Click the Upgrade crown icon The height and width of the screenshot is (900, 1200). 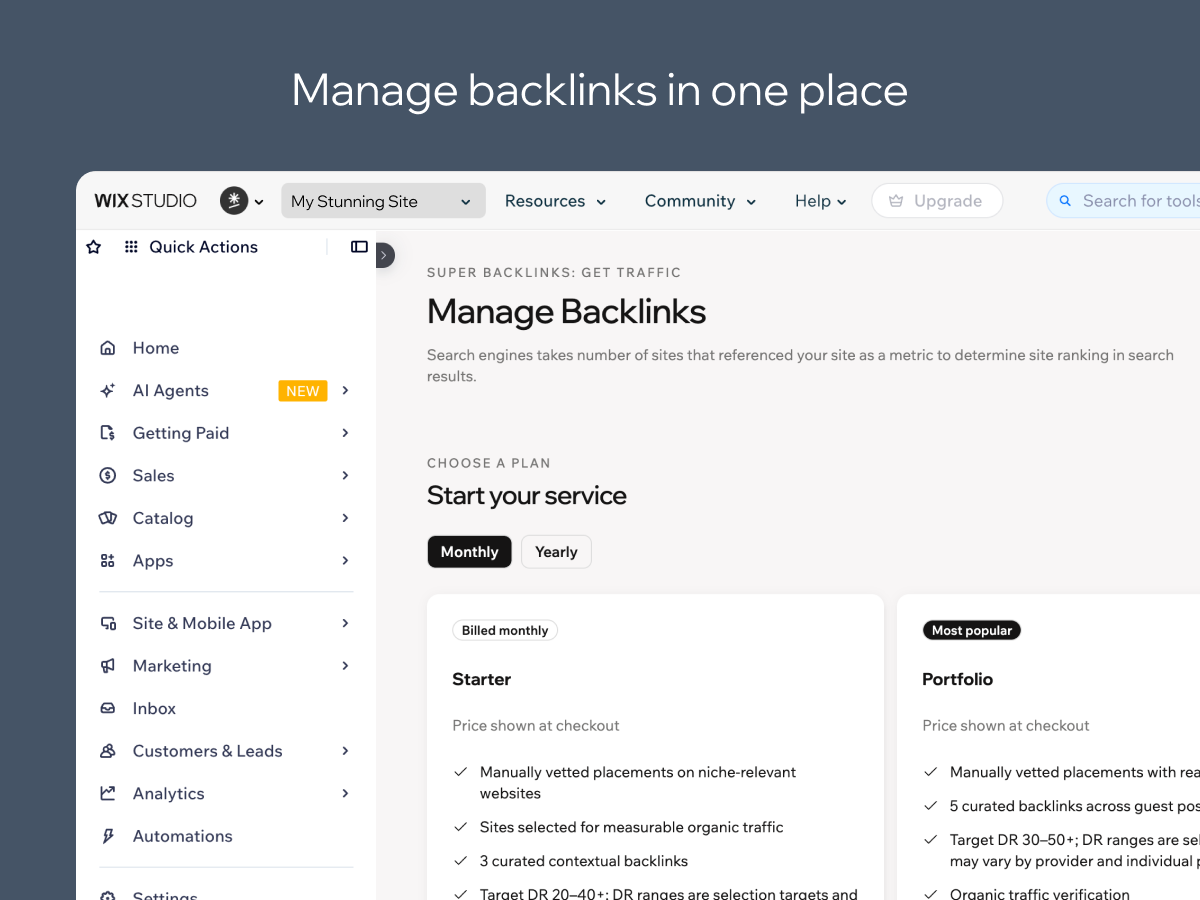click(896, 201)
